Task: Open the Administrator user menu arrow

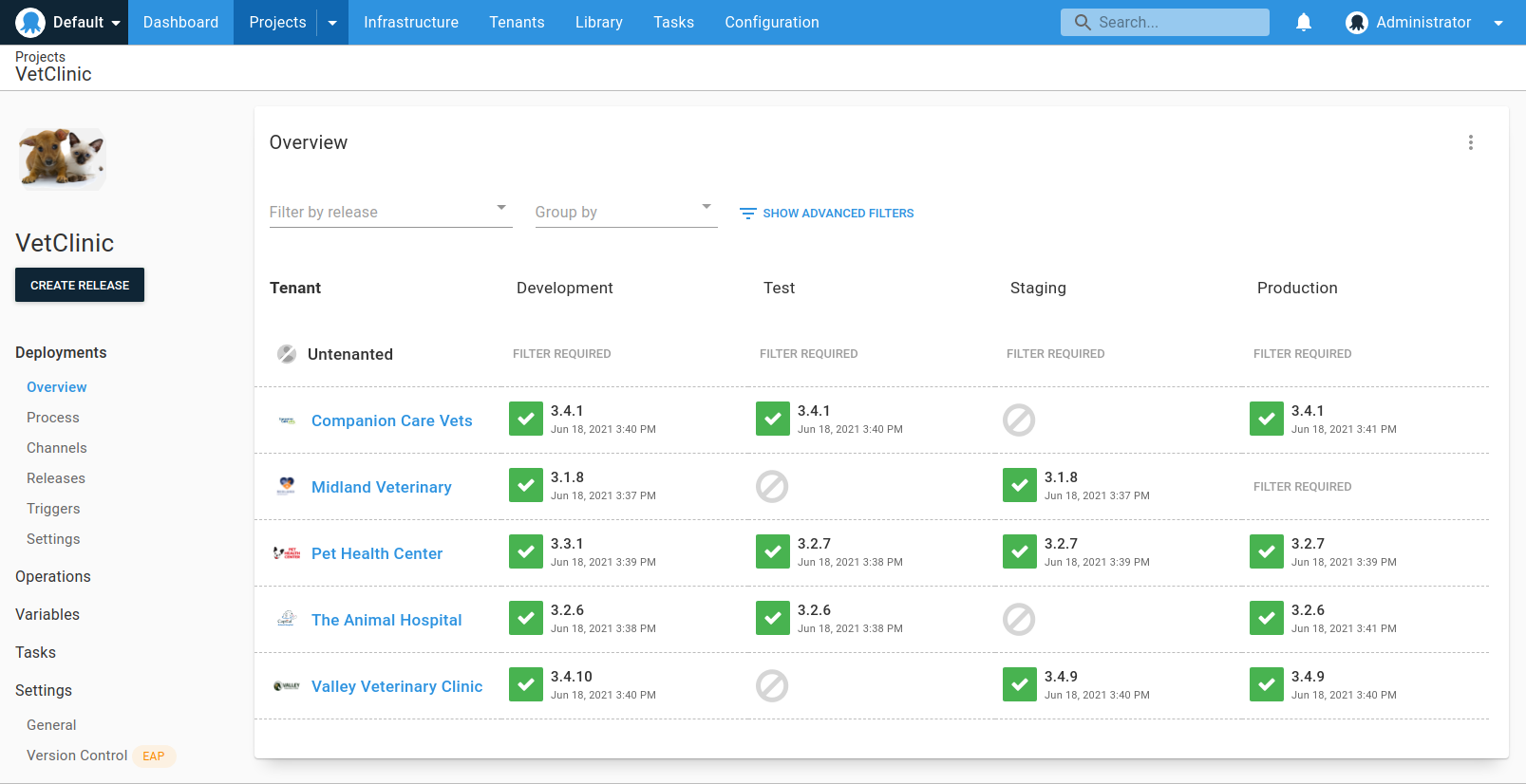Action: (x=1498, y=23)
